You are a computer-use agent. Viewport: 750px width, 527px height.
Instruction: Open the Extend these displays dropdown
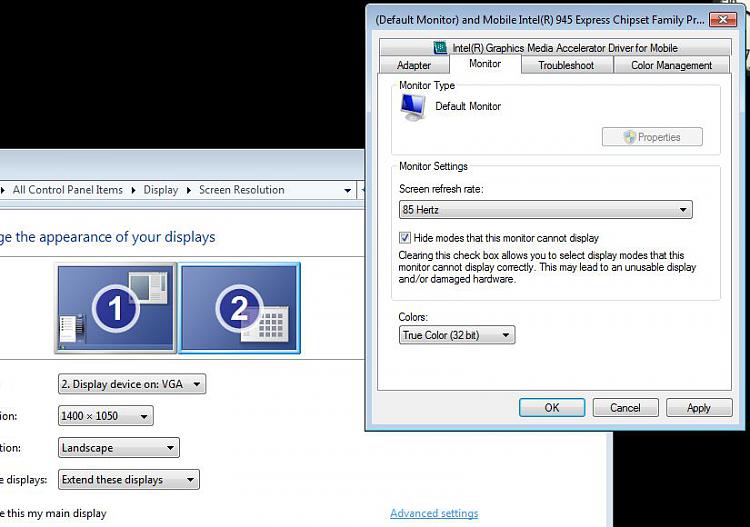(x=129, y=480)
